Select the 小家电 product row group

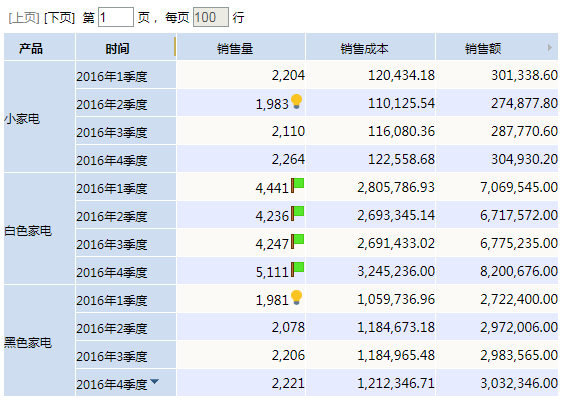39,117
